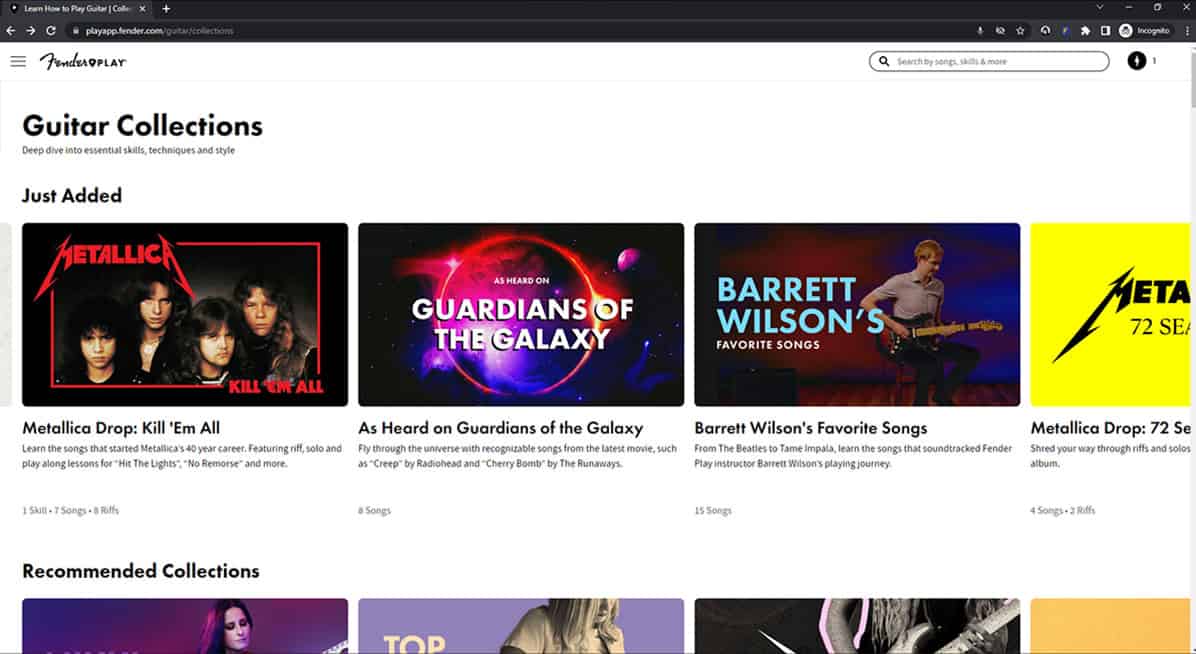Click the Recommended Collections heading
This screenshot has height=654, width=1196.
140,571
